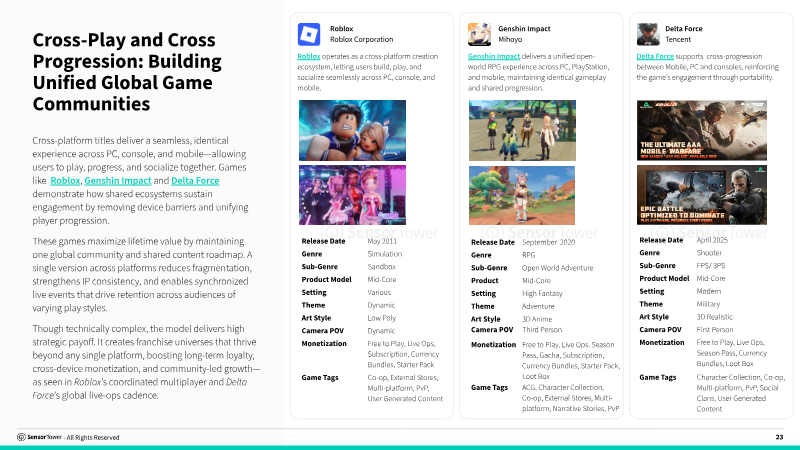Select Delta Force camera POV 'First Person'

click(715, 330)
